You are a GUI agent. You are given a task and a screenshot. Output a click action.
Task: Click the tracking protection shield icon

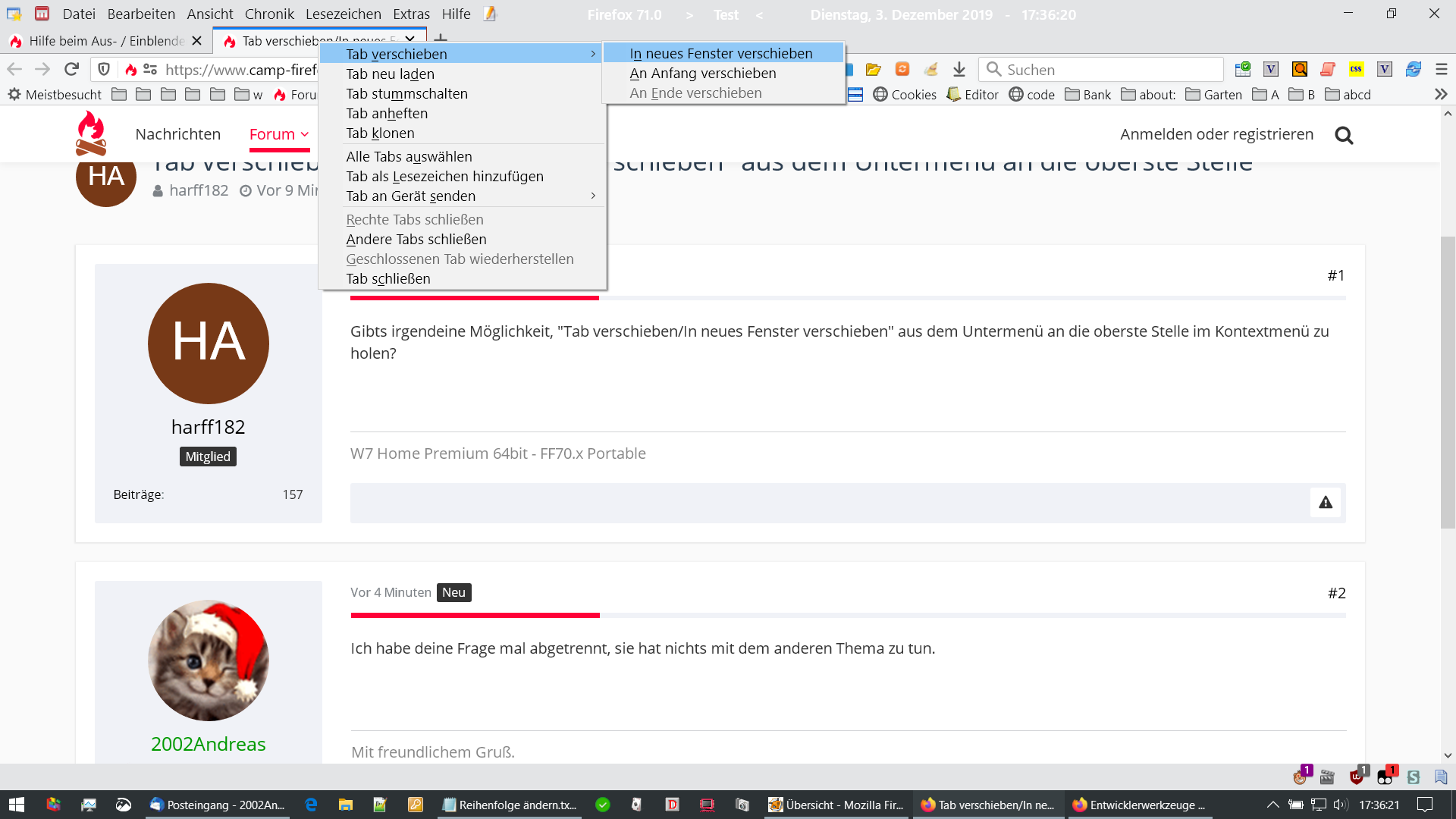[x=104, y=70]
